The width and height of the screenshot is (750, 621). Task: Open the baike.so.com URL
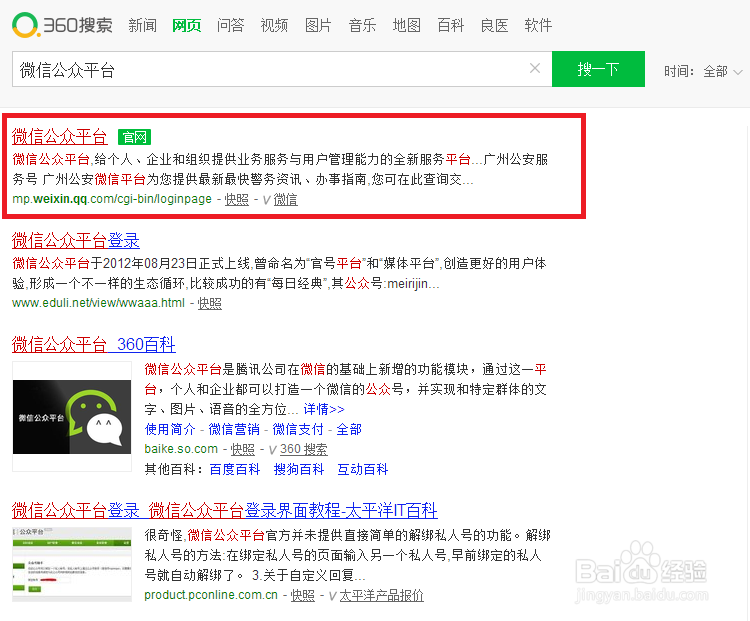[181, 449]
